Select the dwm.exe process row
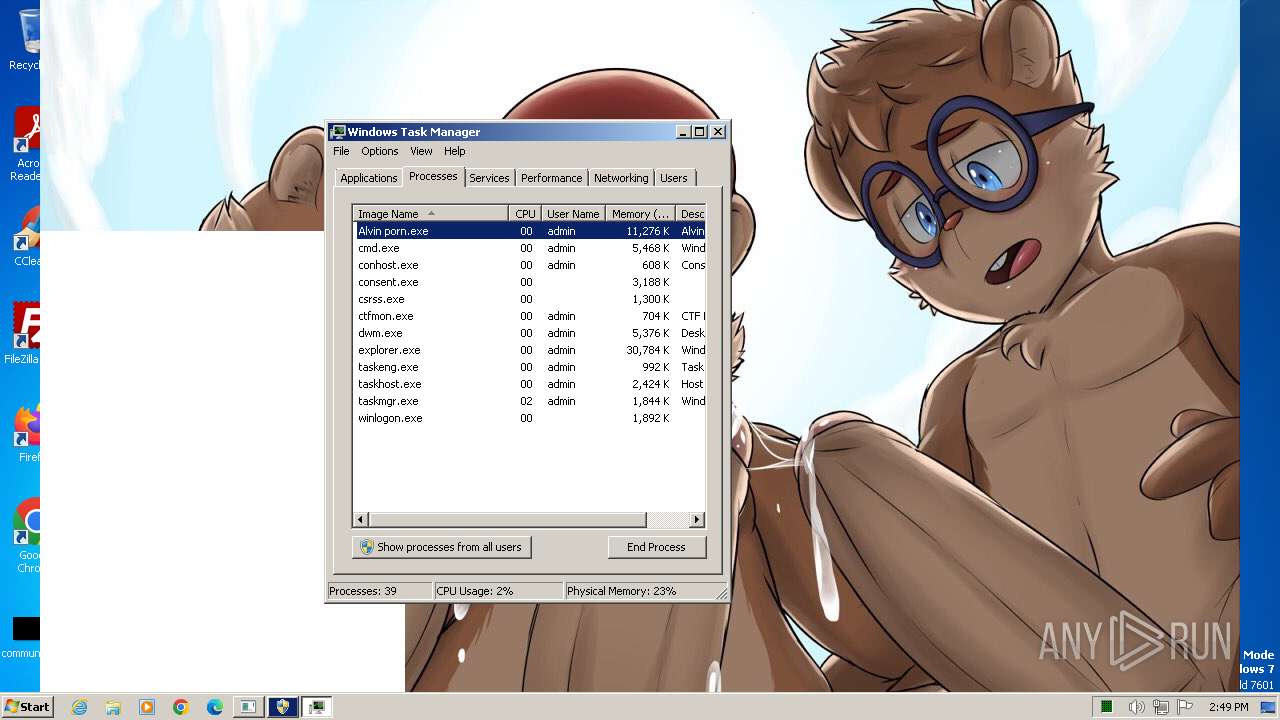Screen dimensions: 1280x720 pyautogui.click(x=529, y=333)
